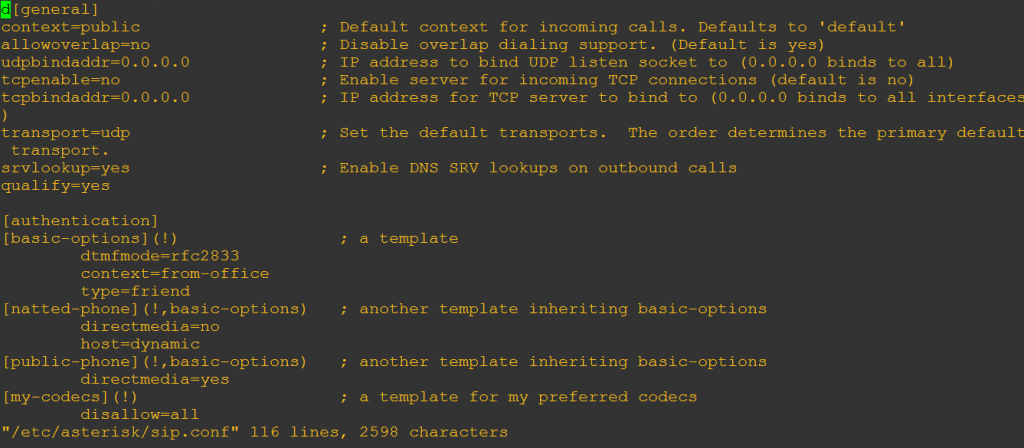Position the cursor on tcpenable=no
This screenshot has width=1024, height=448.
tap(61, 80)
